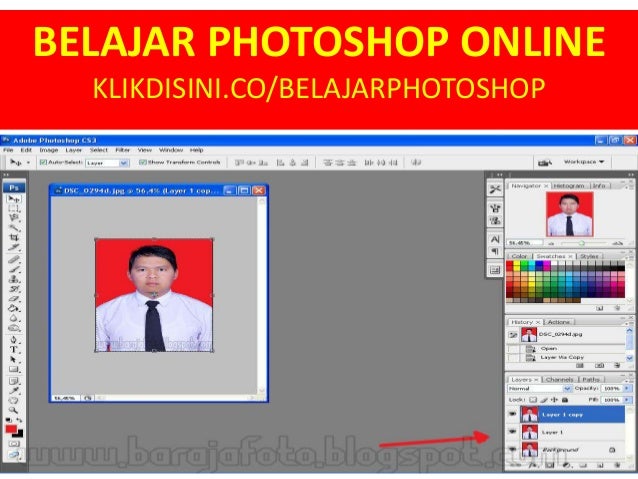This screenshot has height=479, width=638.
Task: Add a layer mask
Action: (x=549, y=464)
